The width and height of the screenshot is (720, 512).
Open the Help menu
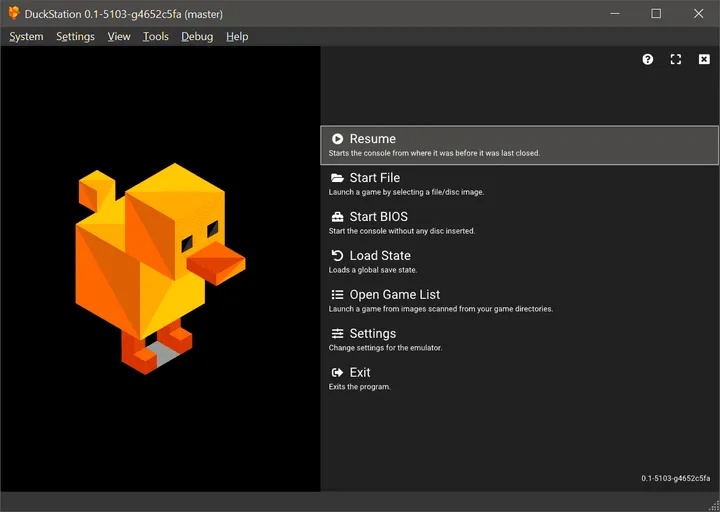tap(237, 36)
